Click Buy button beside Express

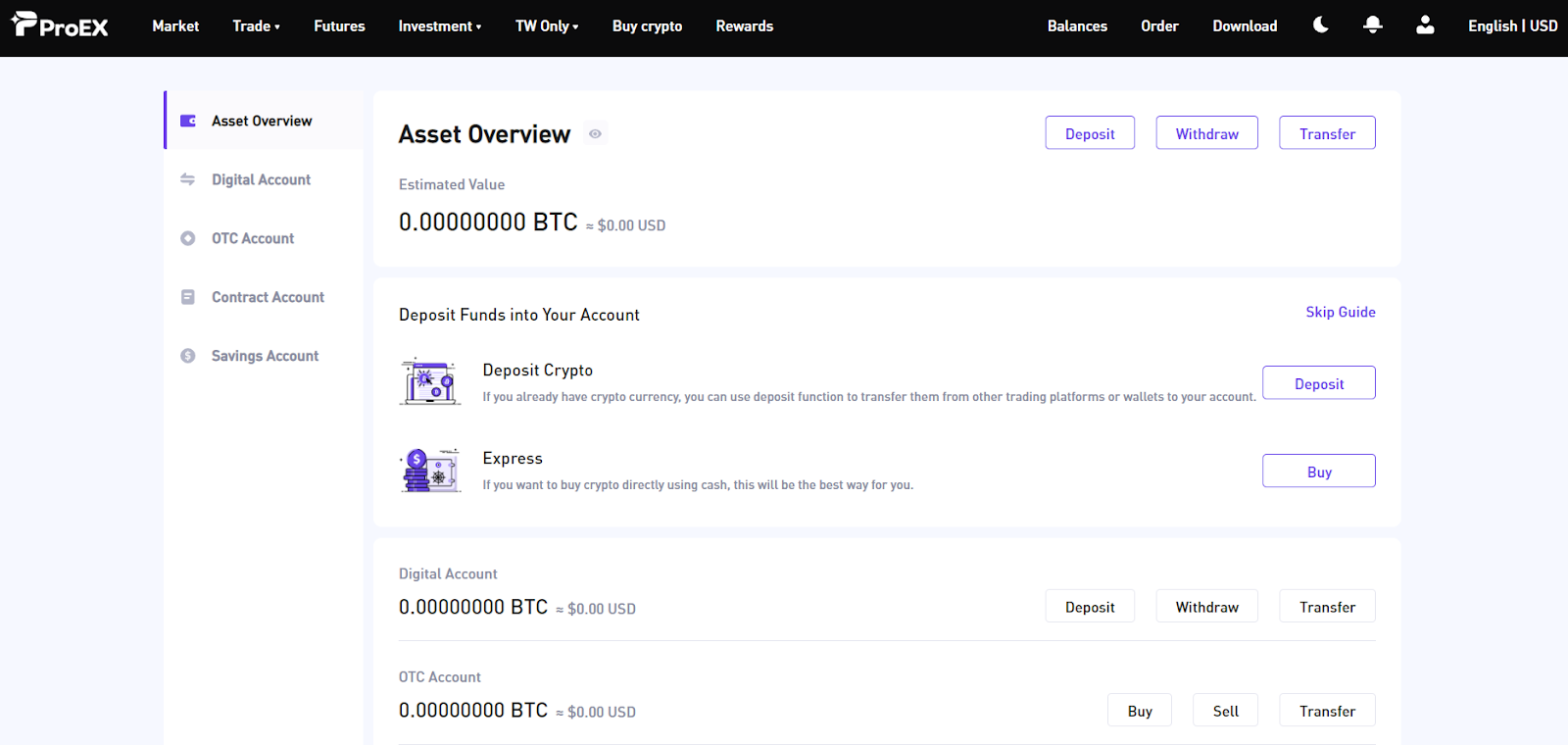tap(1319, 472)
